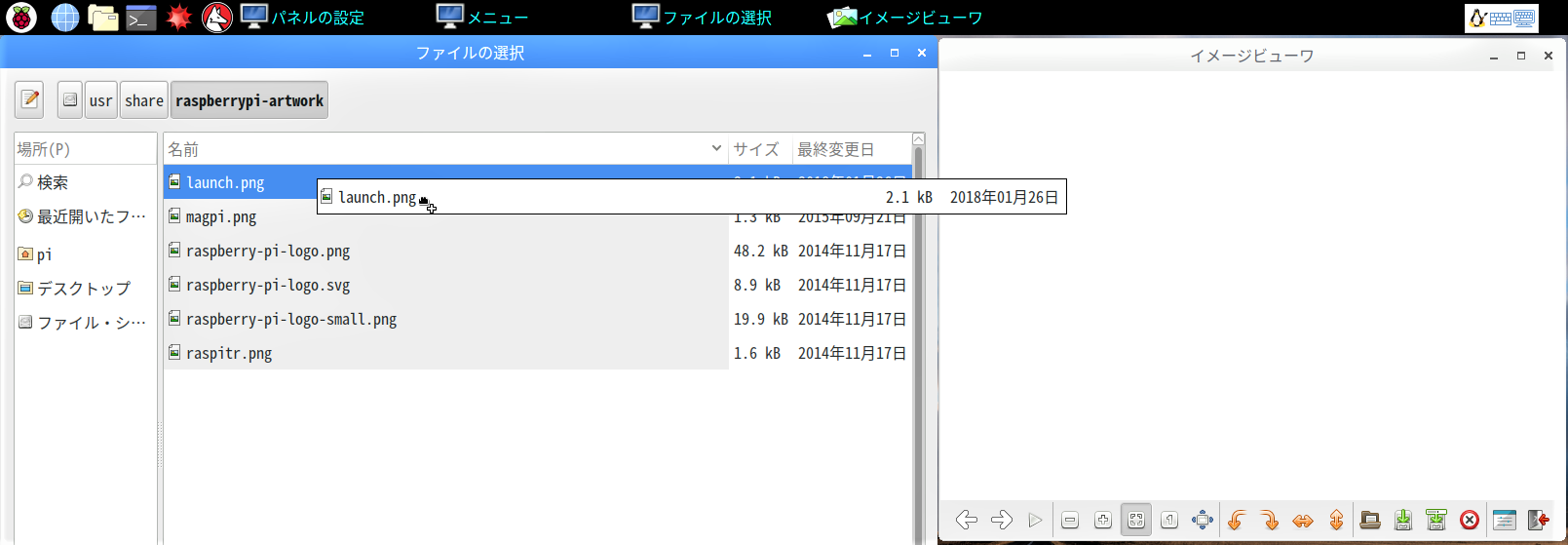
Task: Save image as a new file
Action: (1436, 520)
